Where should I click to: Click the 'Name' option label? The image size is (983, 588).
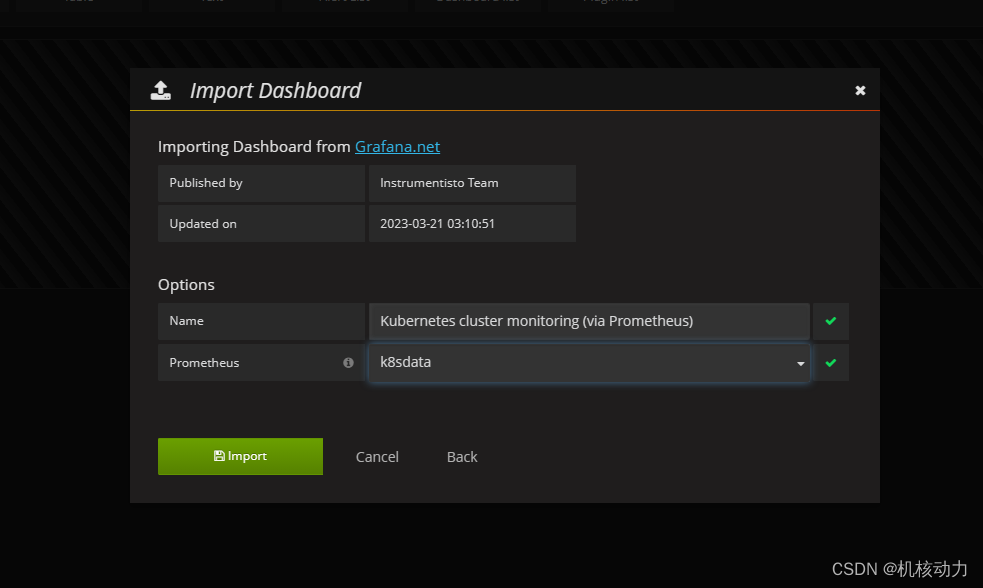pos(186,321)
